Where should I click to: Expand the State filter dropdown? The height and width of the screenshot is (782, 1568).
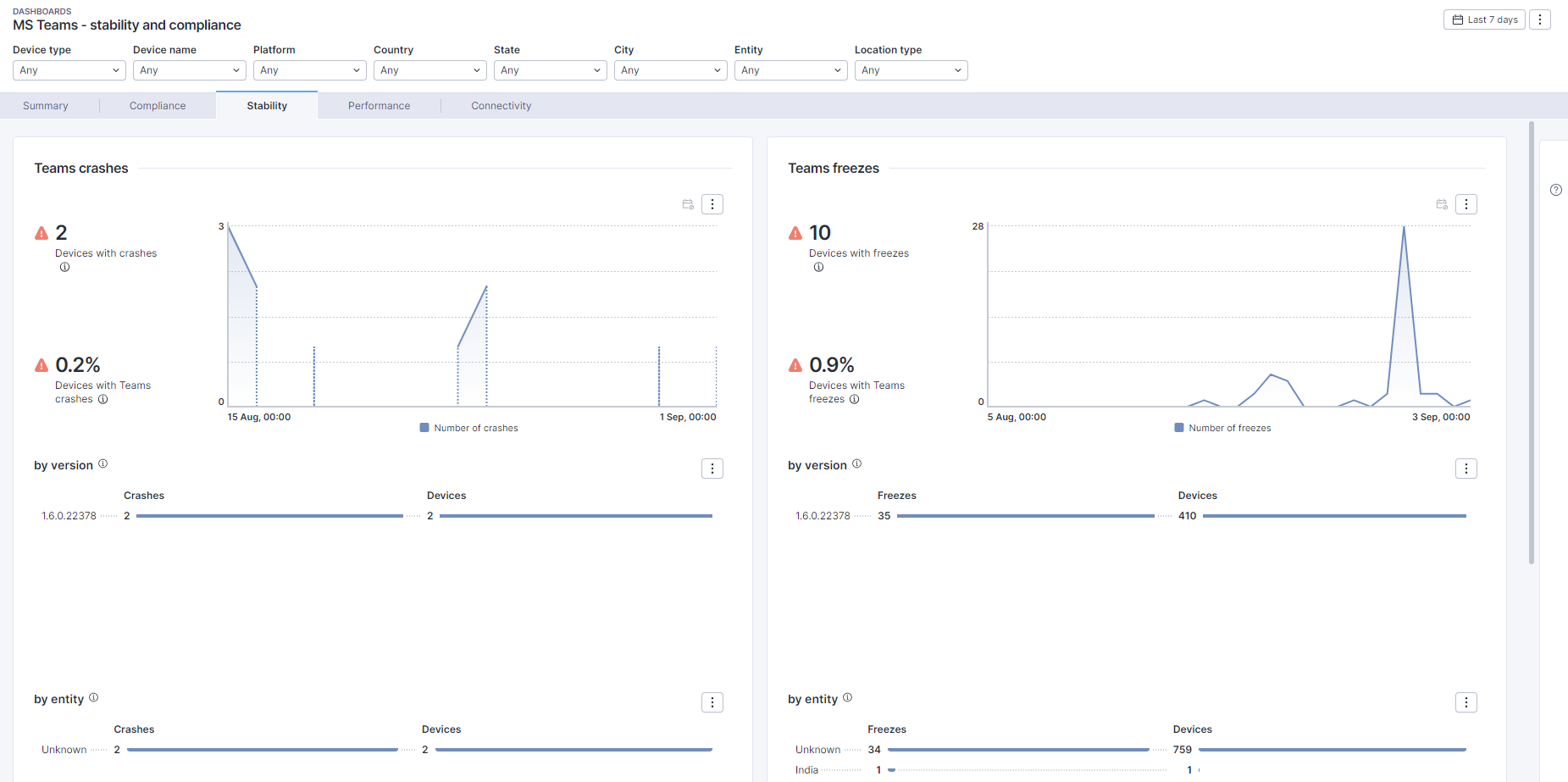pos(551,70)
